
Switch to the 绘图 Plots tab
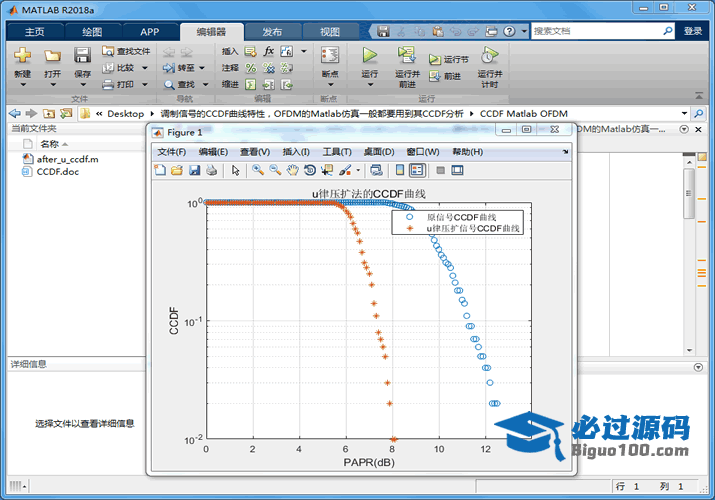point(92,31)
